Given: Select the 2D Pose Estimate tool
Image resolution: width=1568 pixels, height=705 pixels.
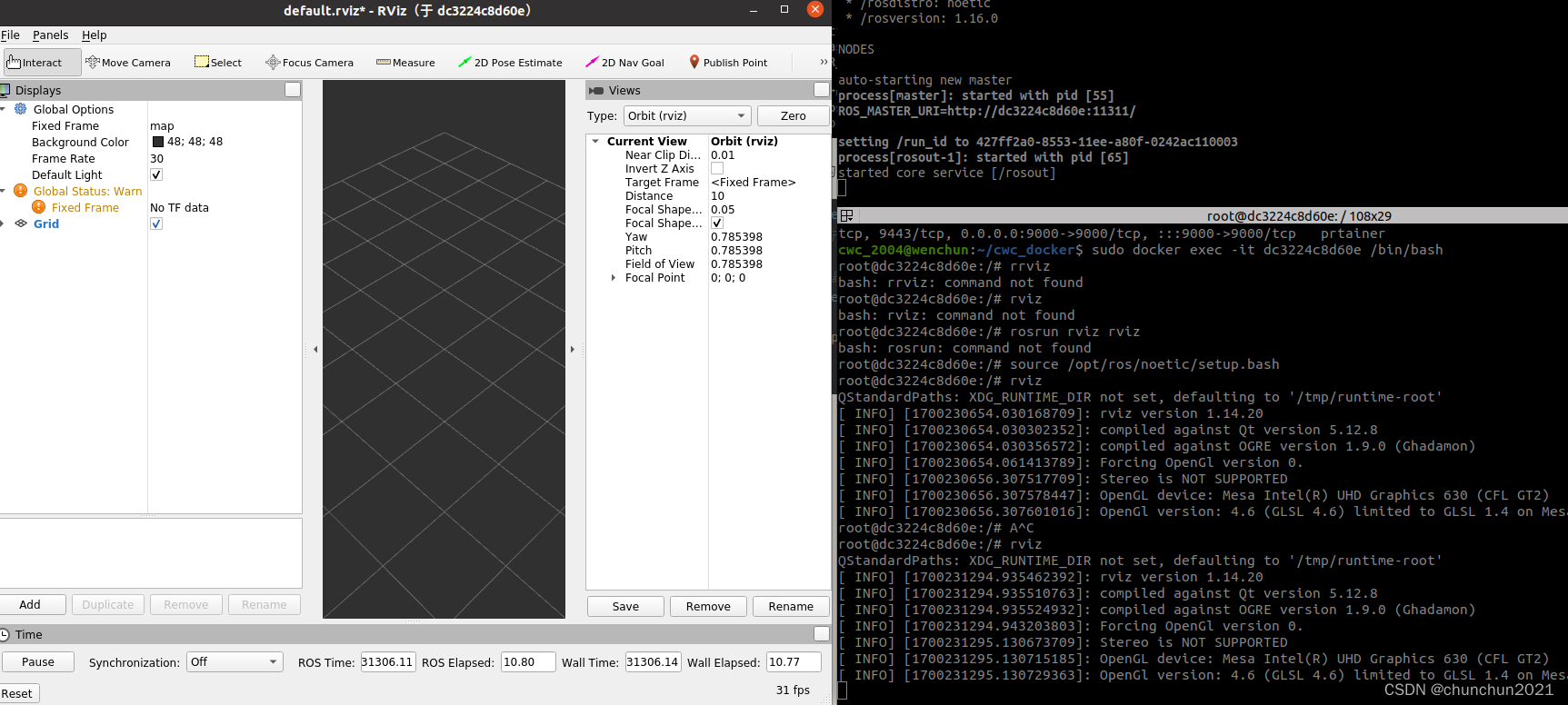Looking at the screenshot, I should 510,63.
